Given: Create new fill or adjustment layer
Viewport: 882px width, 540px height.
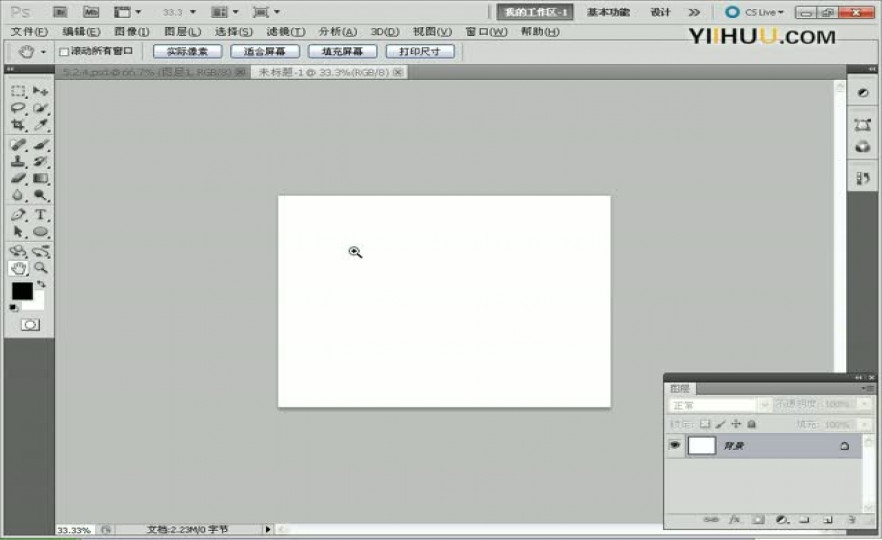Looking at the screenshot, I should [x=782, y=520].
